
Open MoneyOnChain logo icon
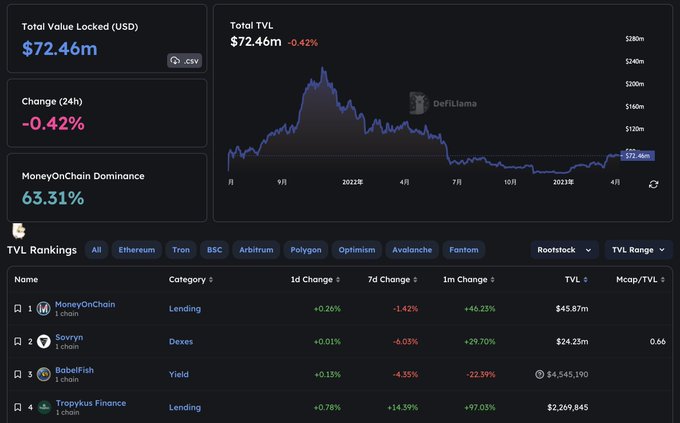point(43,308)
